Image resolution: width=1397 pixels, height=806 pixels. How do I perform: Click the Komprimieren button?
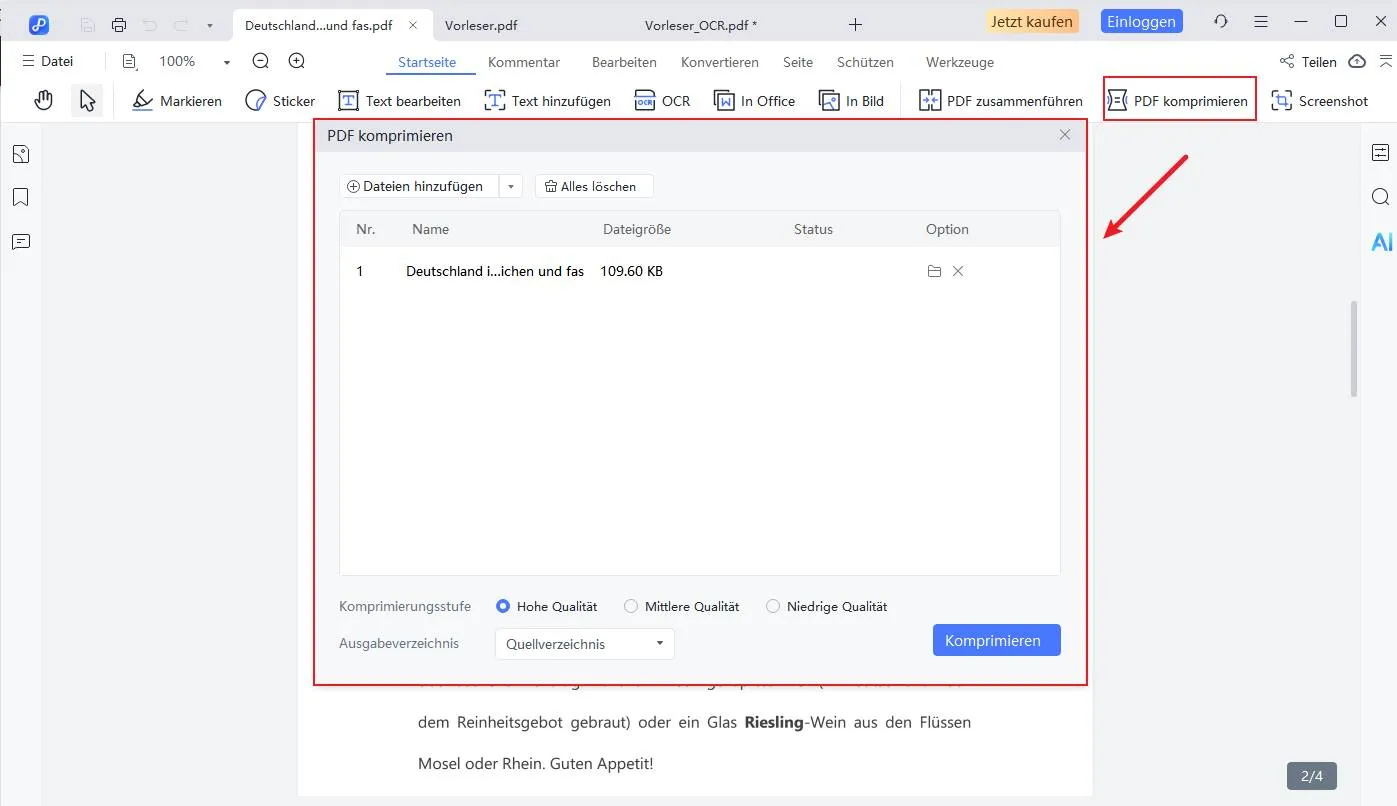[x=996, y=641]
